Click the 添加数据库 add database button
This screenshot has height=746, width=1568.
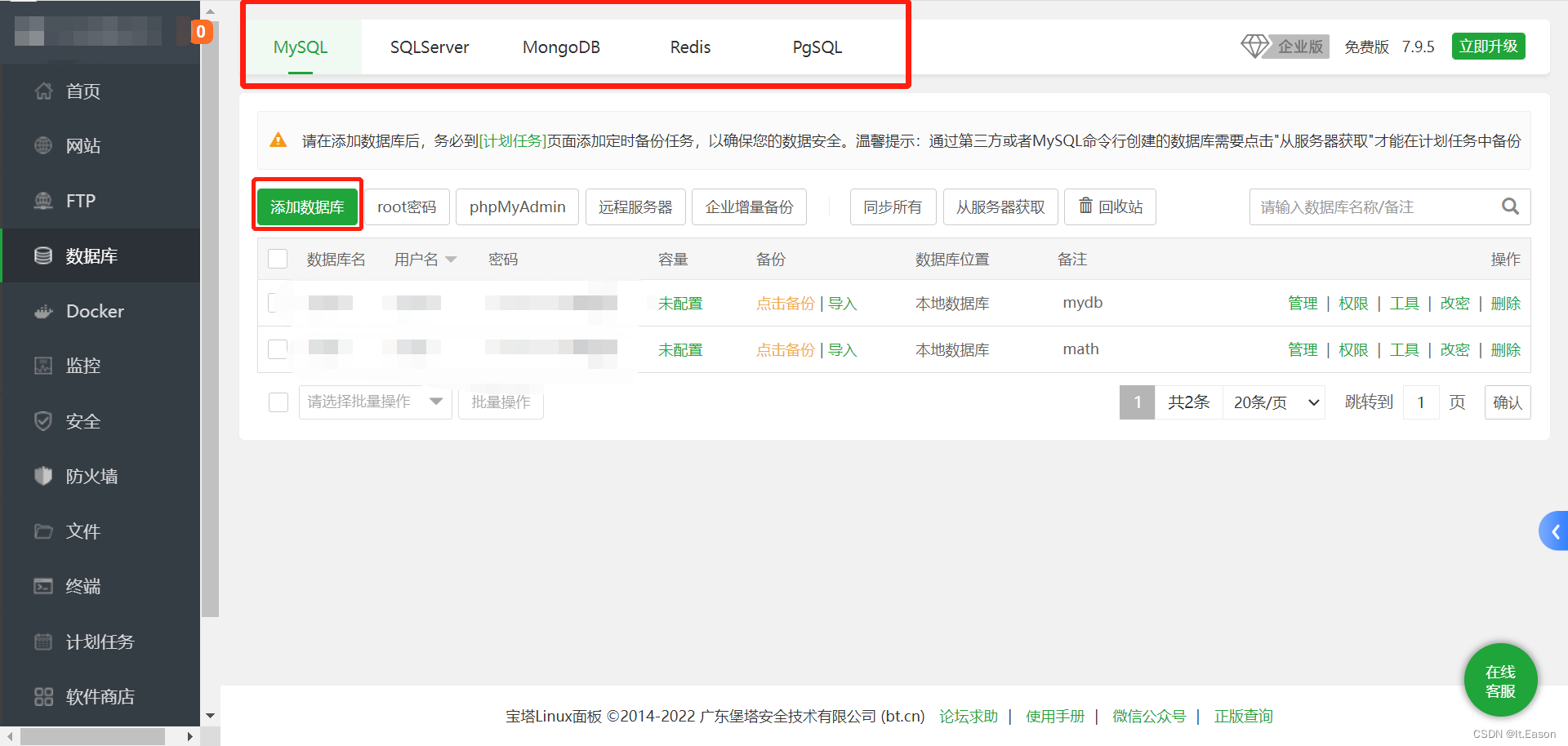point(307,207)
